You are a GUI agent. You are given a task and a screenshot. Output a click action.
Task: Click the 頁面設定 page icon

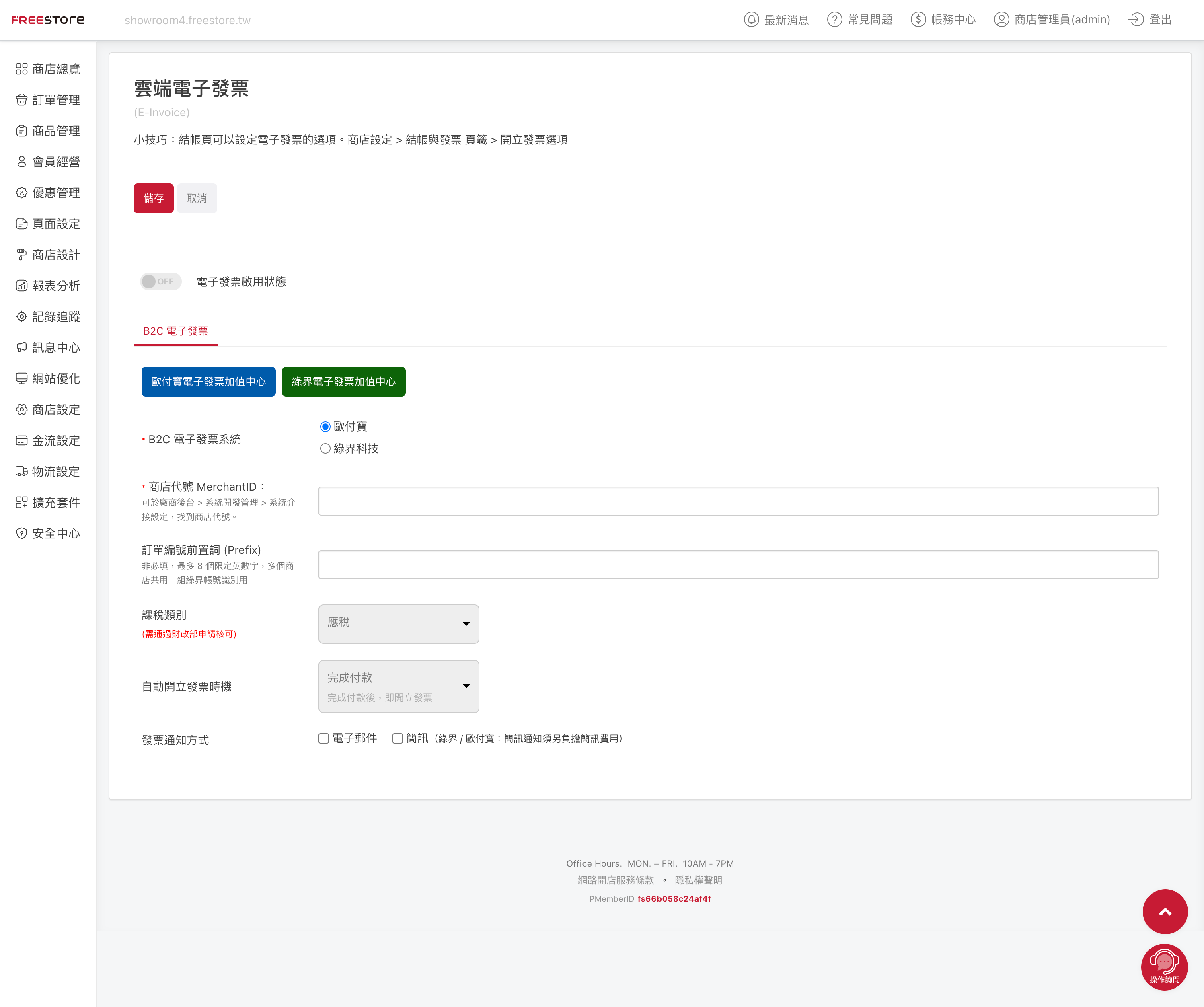(x=21, y=224)
